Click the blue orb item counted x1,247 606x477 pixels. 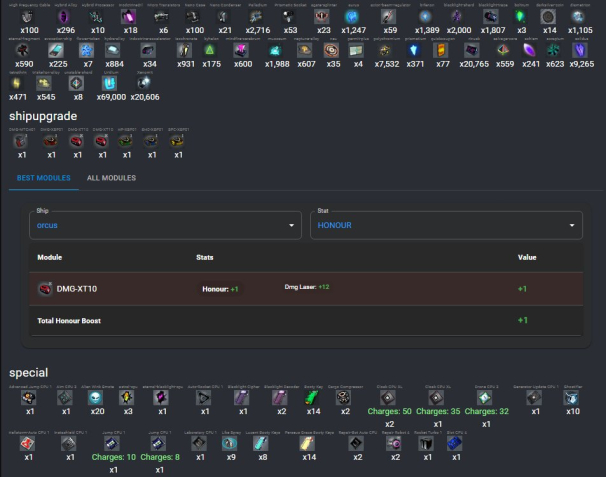354,17
